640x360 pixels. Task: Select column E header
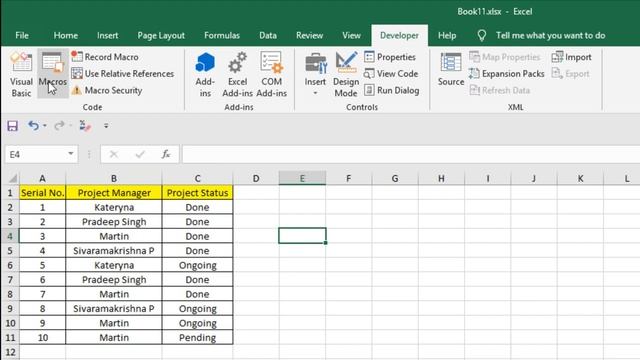click(x=302, y=178)
